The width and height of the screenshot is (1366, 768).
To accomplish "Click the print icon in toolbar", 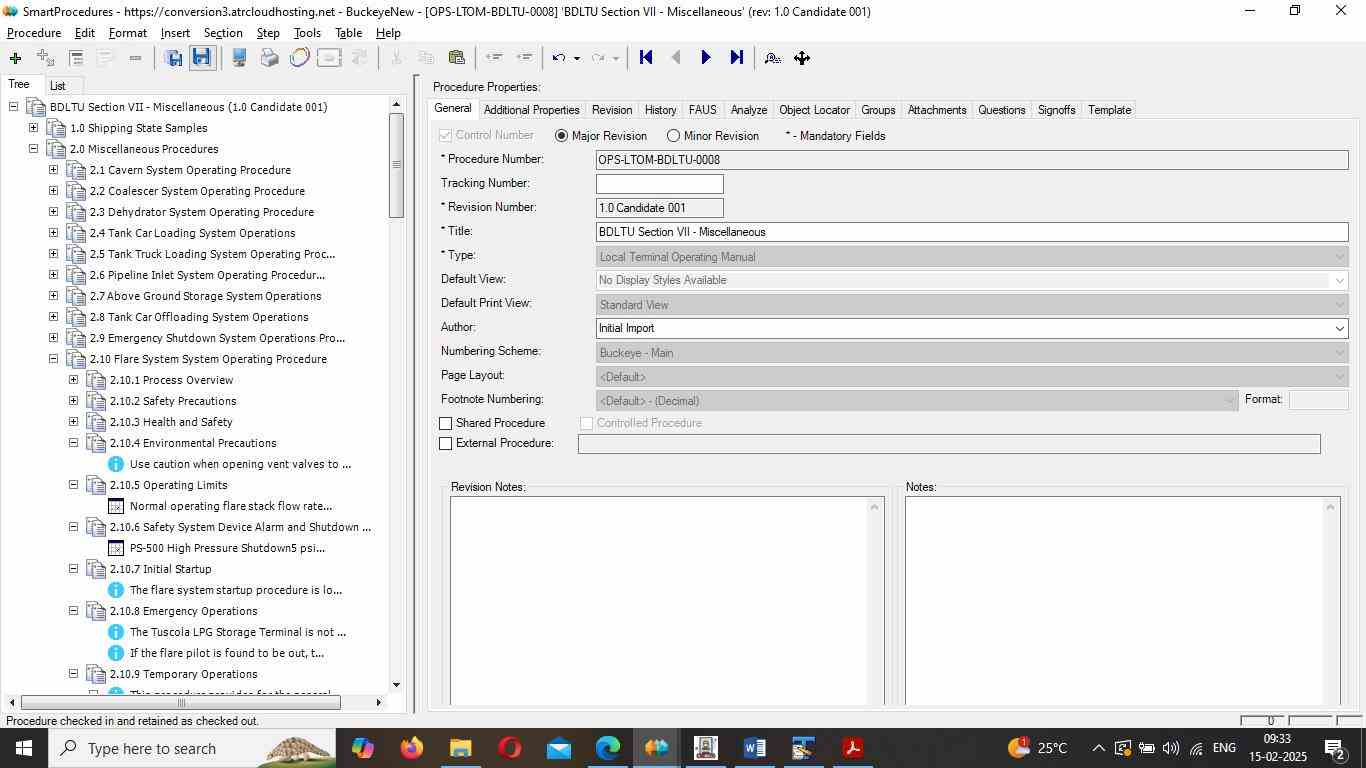I will tap(269, 58).
